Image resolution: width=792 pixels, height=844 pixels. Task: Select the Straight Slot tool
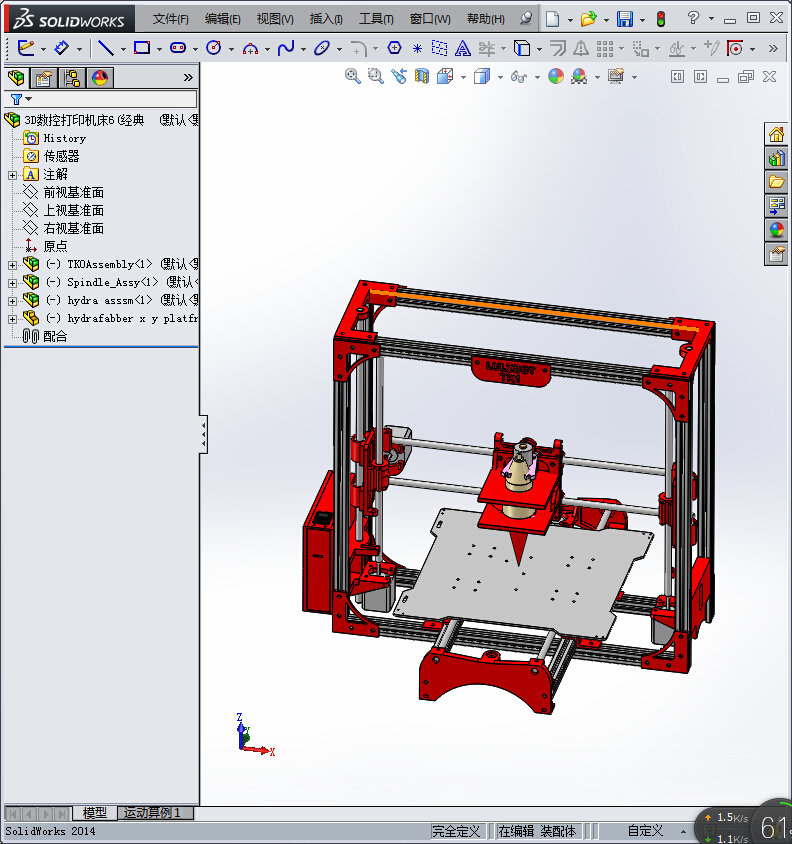click(x=178, y=48)
